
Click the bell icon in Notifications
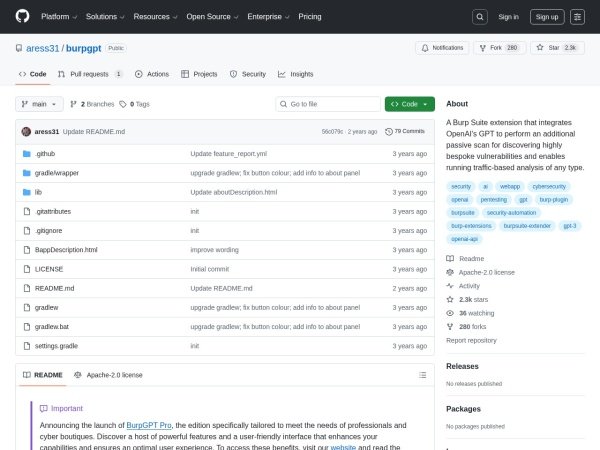coord(425,48)
